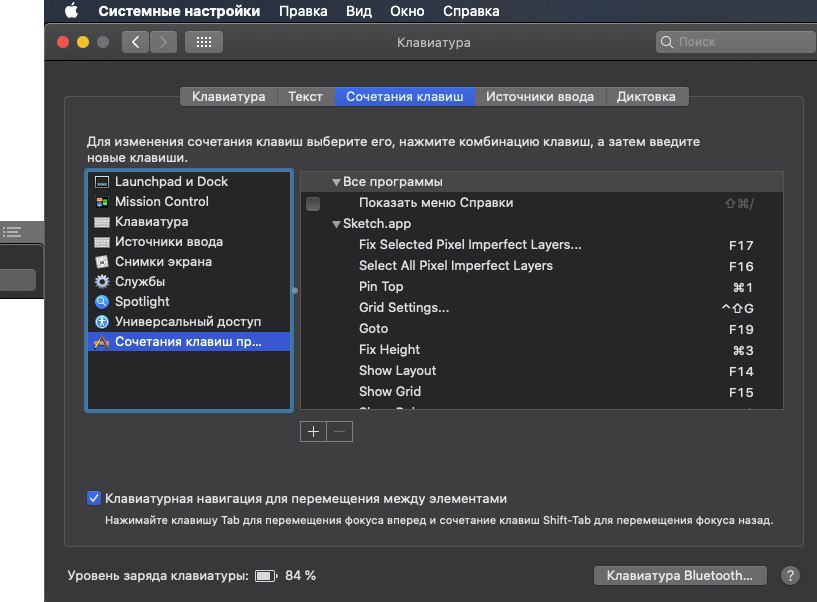Select the Fix Height shortcut row
Screen dimensions: 817x602
[542, 350]
